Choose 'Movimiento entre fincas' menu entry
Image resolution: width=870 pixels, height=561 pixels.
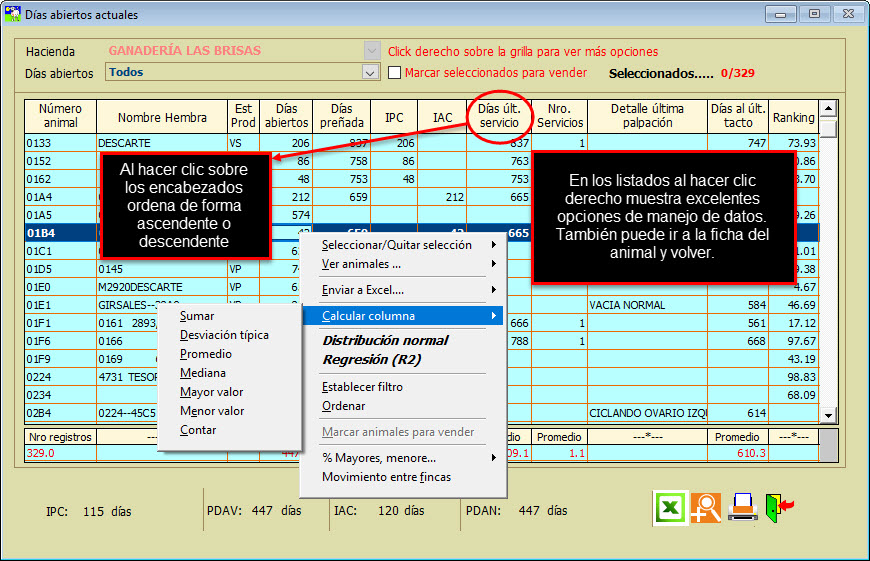[x=386, y=477]
